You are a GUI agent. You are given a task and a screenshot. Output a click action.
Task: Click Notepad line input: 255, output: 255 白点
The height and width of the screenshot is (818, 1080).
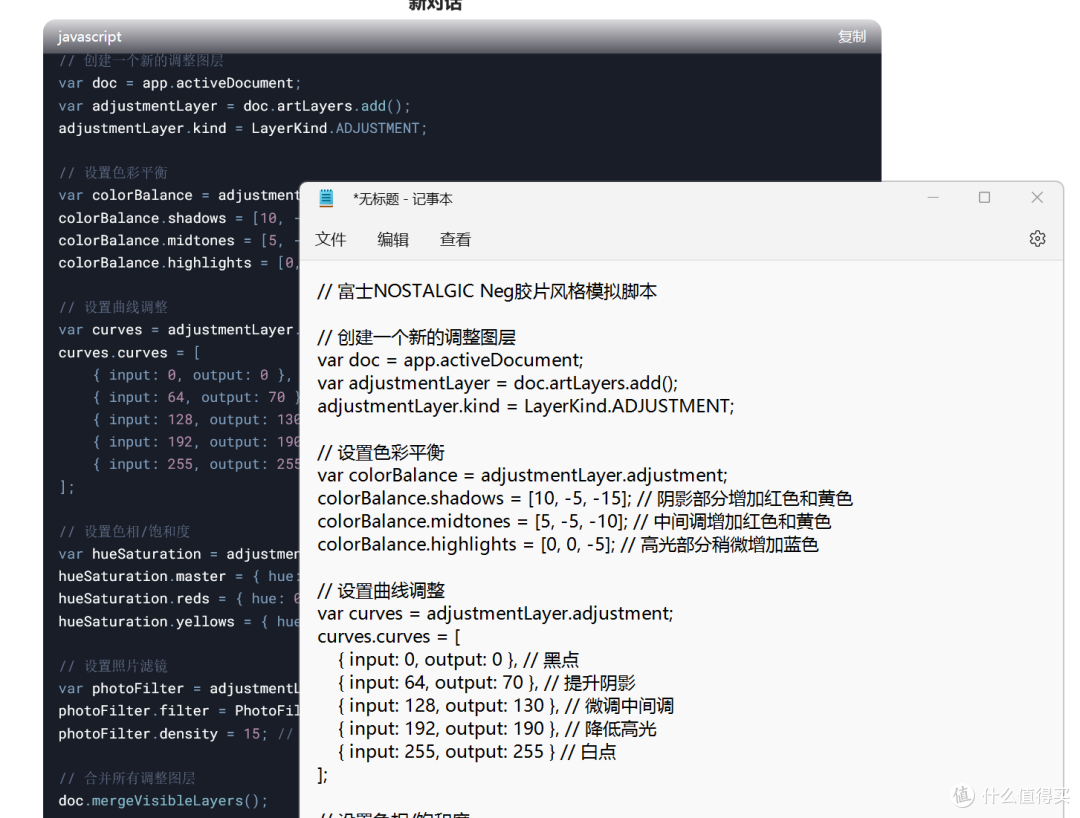click(x=477, y=751)
